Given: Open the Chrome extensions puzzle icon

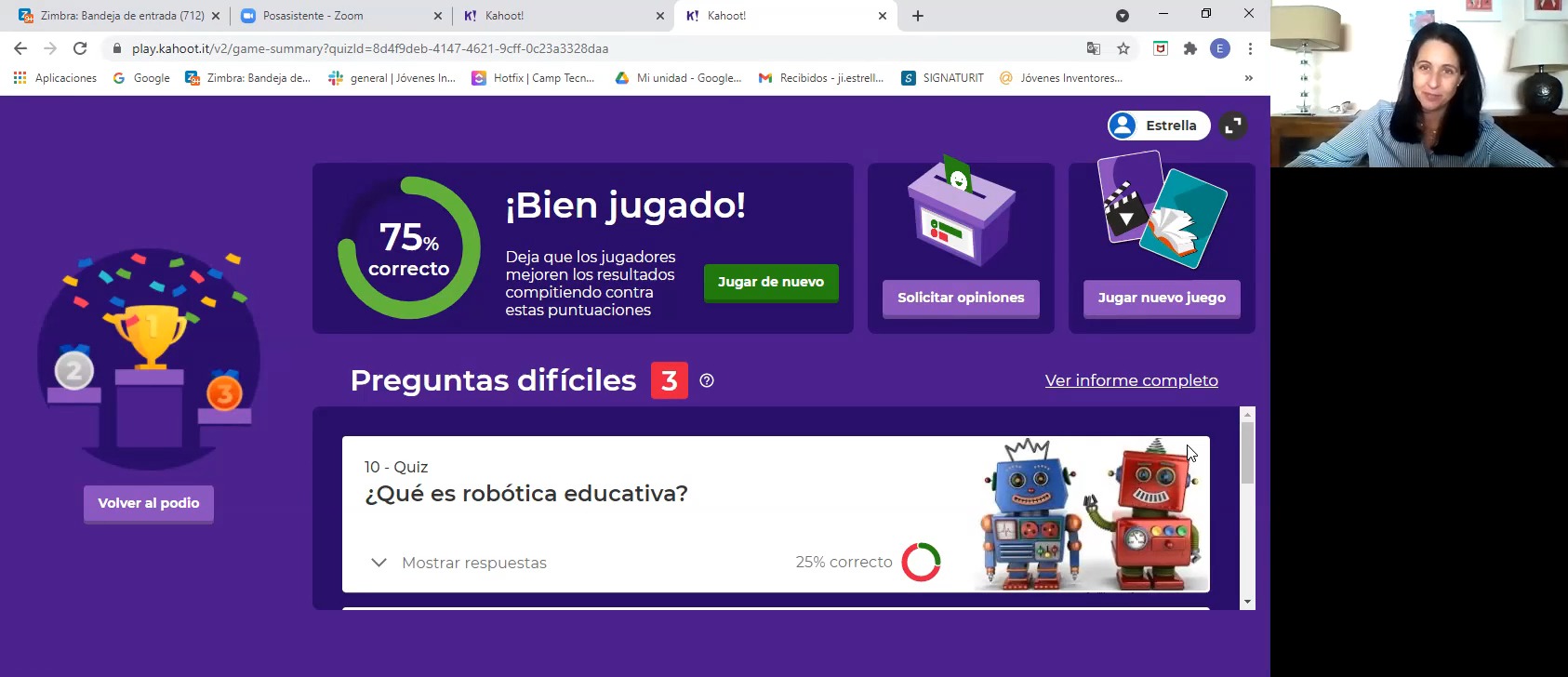Looking at the screenshot, I should pos(1190,48).
